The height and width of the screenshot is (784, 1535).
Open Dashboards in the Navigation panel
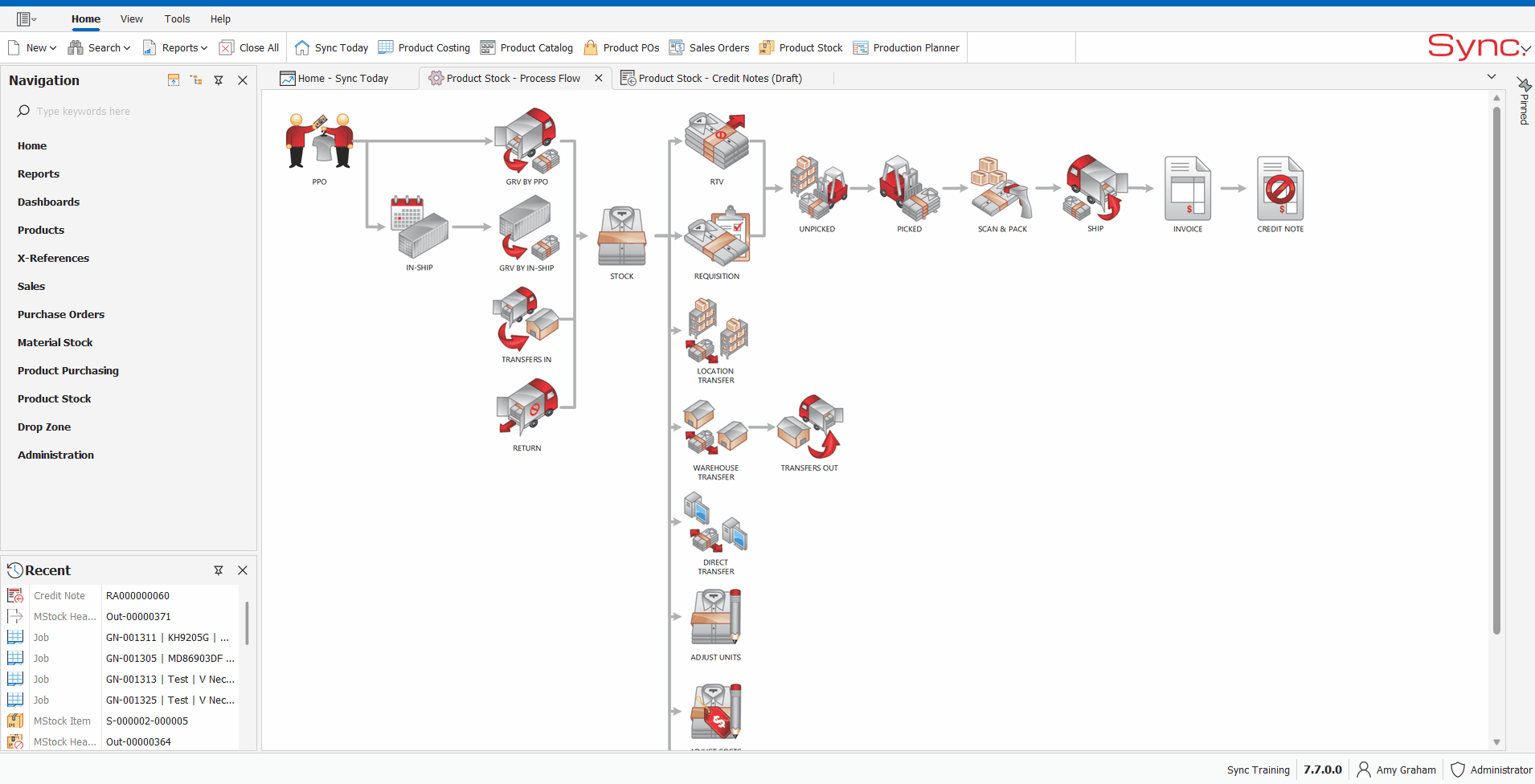tap(48, 202)
